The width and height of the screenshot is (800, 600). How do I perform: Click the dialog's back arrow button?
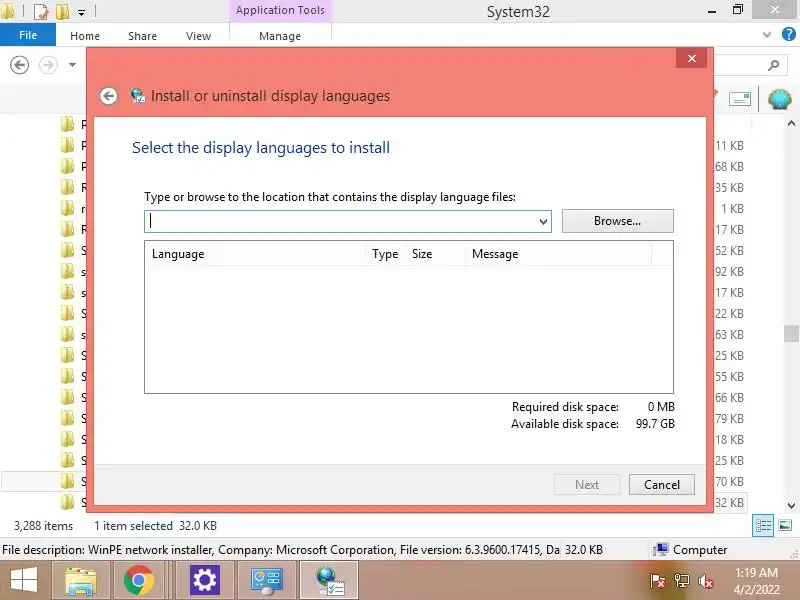pos(108,96)
